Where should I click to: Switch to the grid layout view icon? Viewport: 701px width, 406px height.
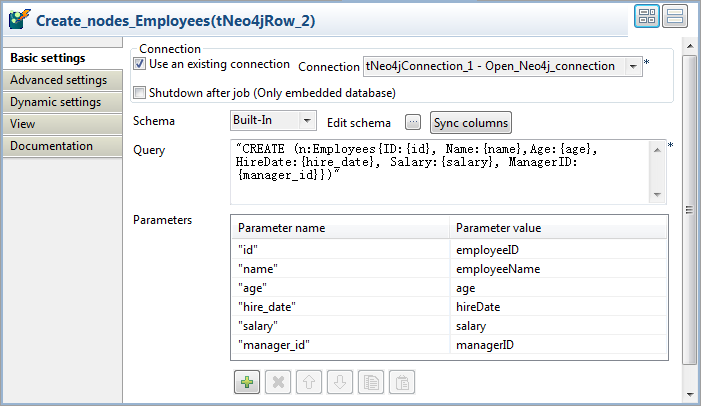[646, 17]
